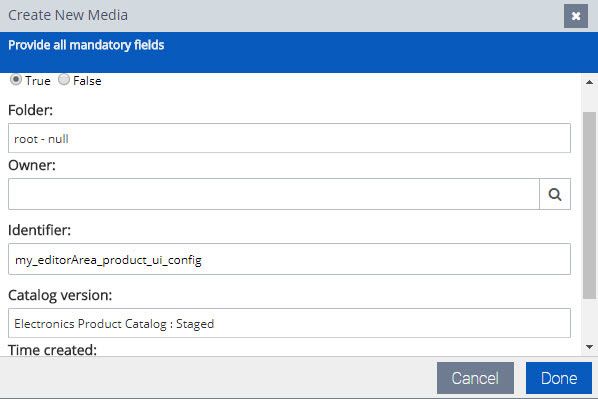Image resolution: width=598 pixels, height=399 pixels.
Task: Click the Catalog version field
Action: tap(289, 323)
